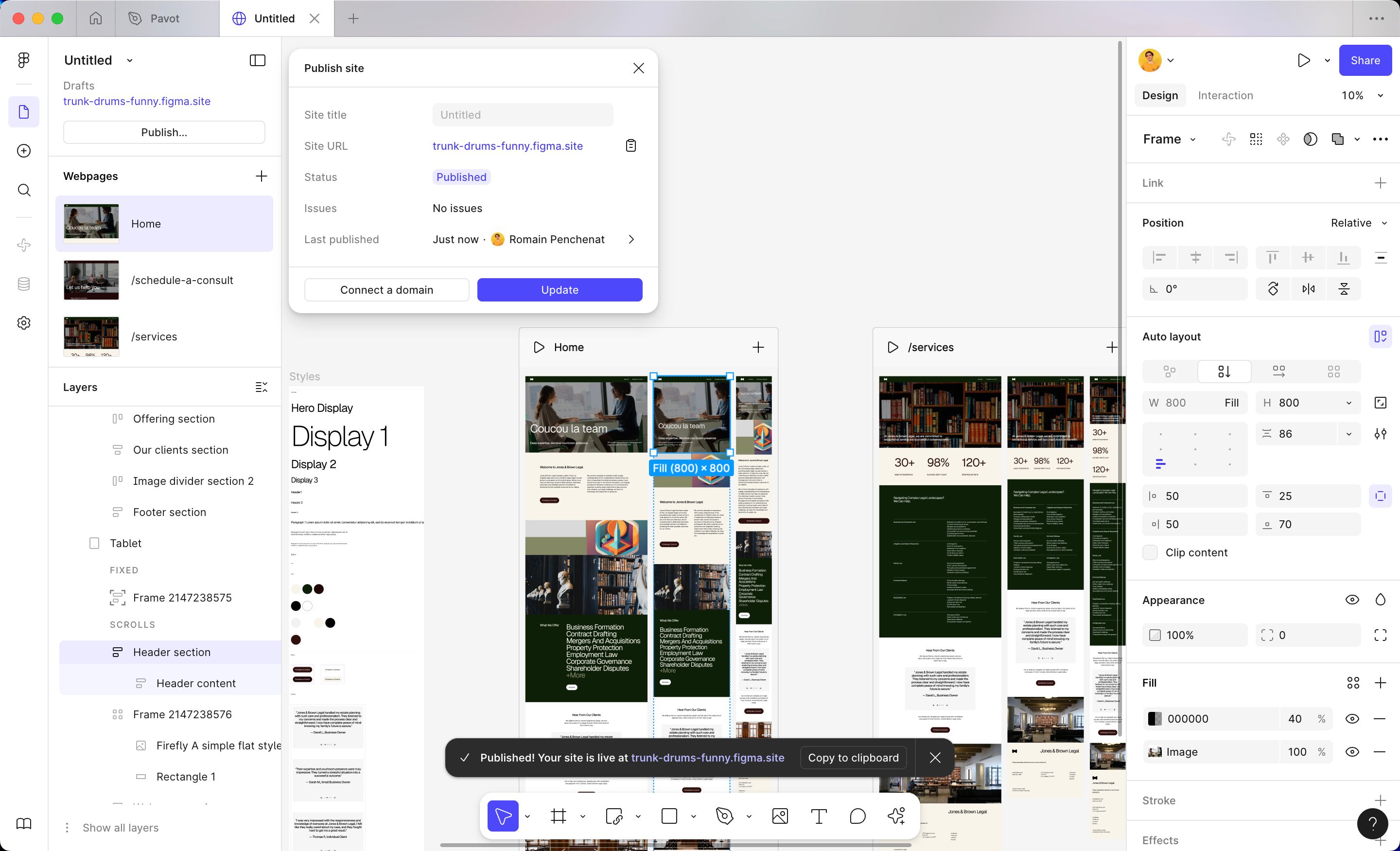1400x851 pixels.
Task: Open the site settings gear icon
Action: point(24,323)
